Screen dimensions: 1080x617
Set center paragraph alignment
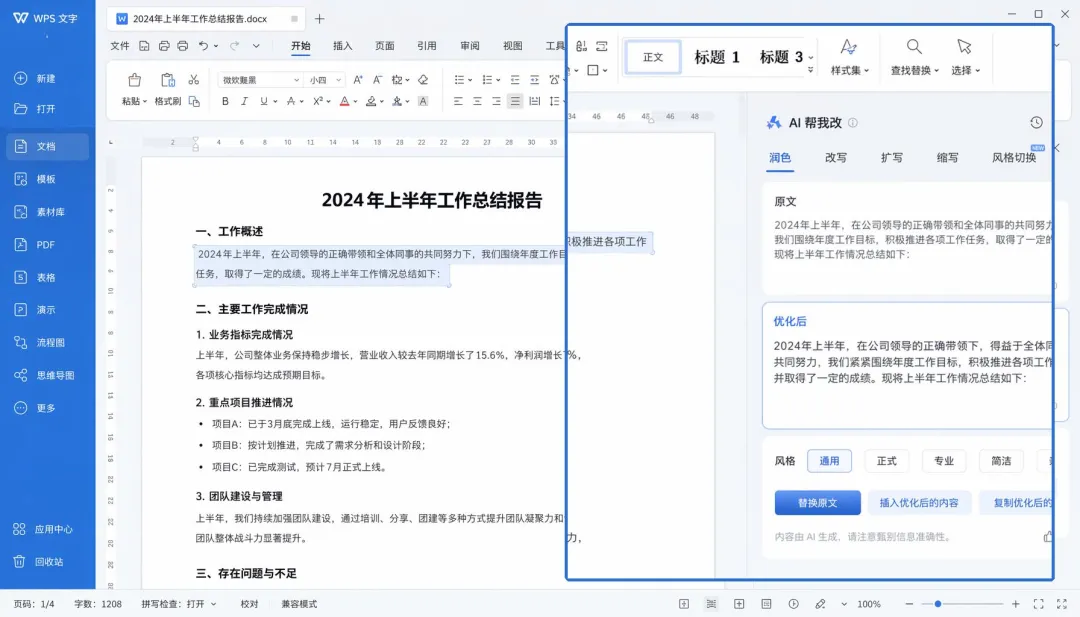click(x=477, y=101)
